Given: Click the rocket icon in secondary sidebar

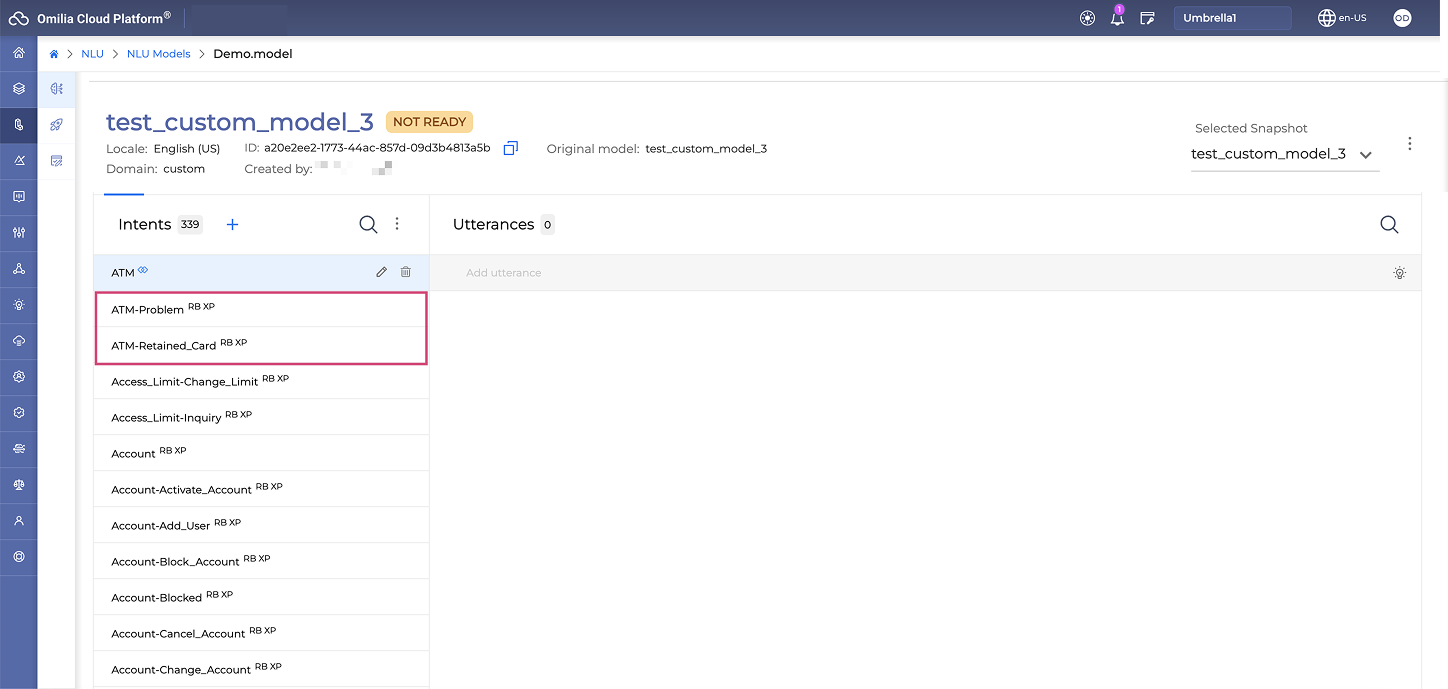Looking at the screenshot, I should 57,125.
